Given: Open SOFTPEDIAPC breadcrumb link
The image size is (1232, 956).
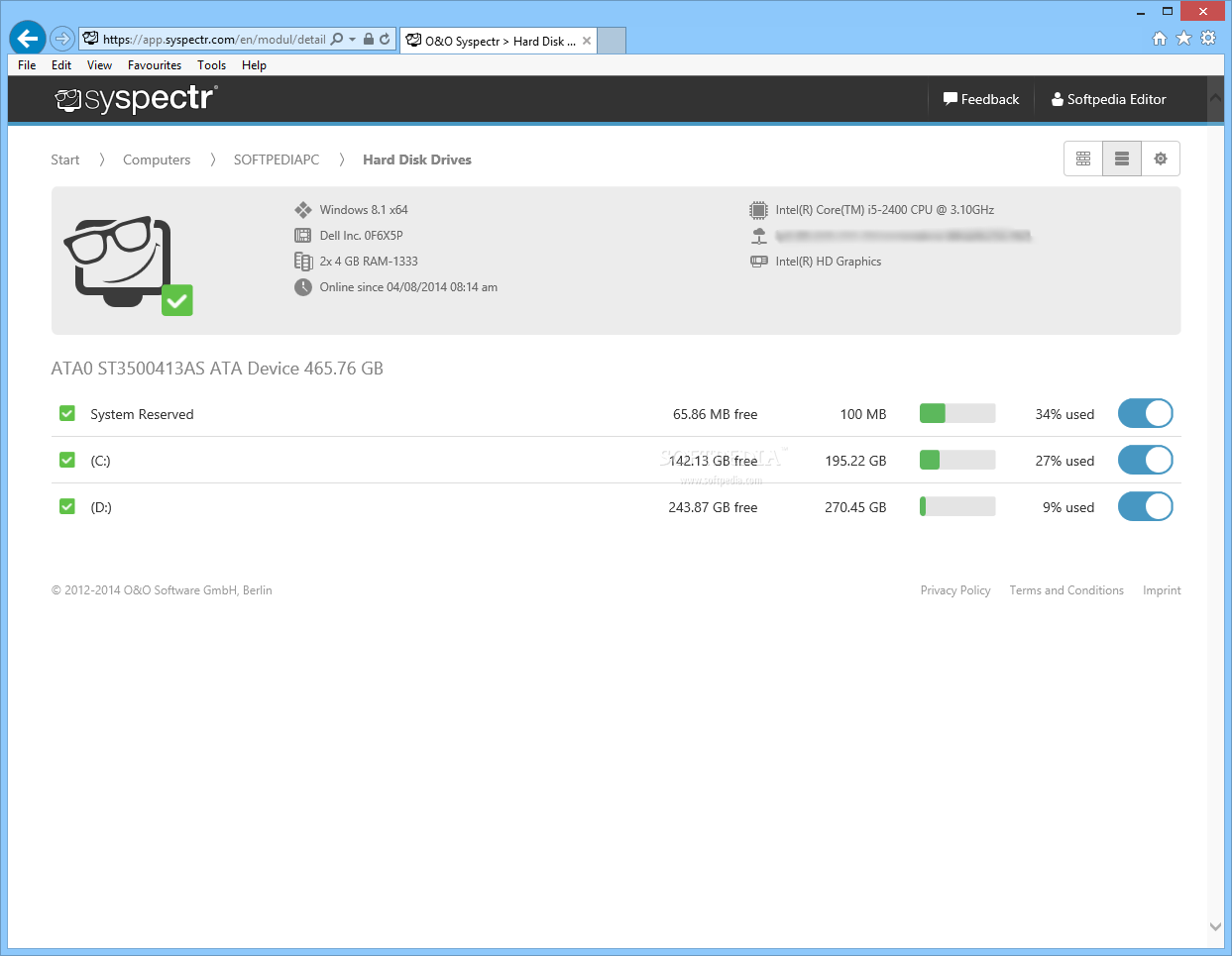Looking at the screenshot, I should [277, 159].
